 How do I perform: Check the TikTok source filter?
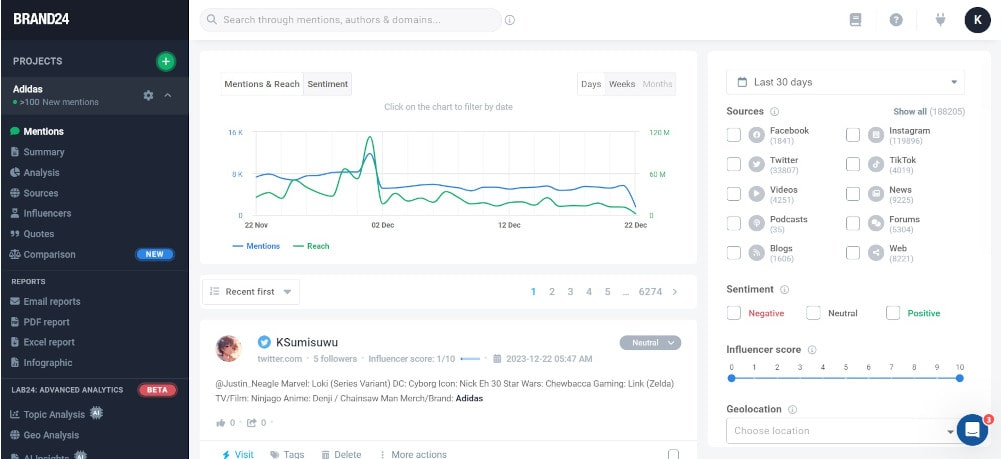point(853,164)
